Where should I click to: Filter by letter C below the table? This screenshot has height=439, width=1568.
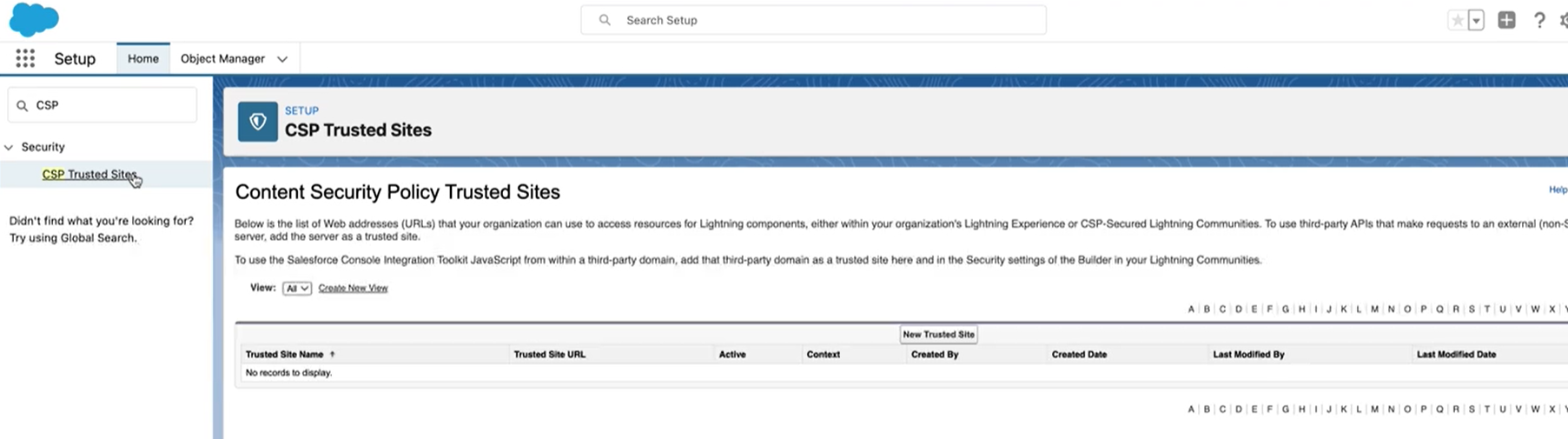click(1222, 409)
